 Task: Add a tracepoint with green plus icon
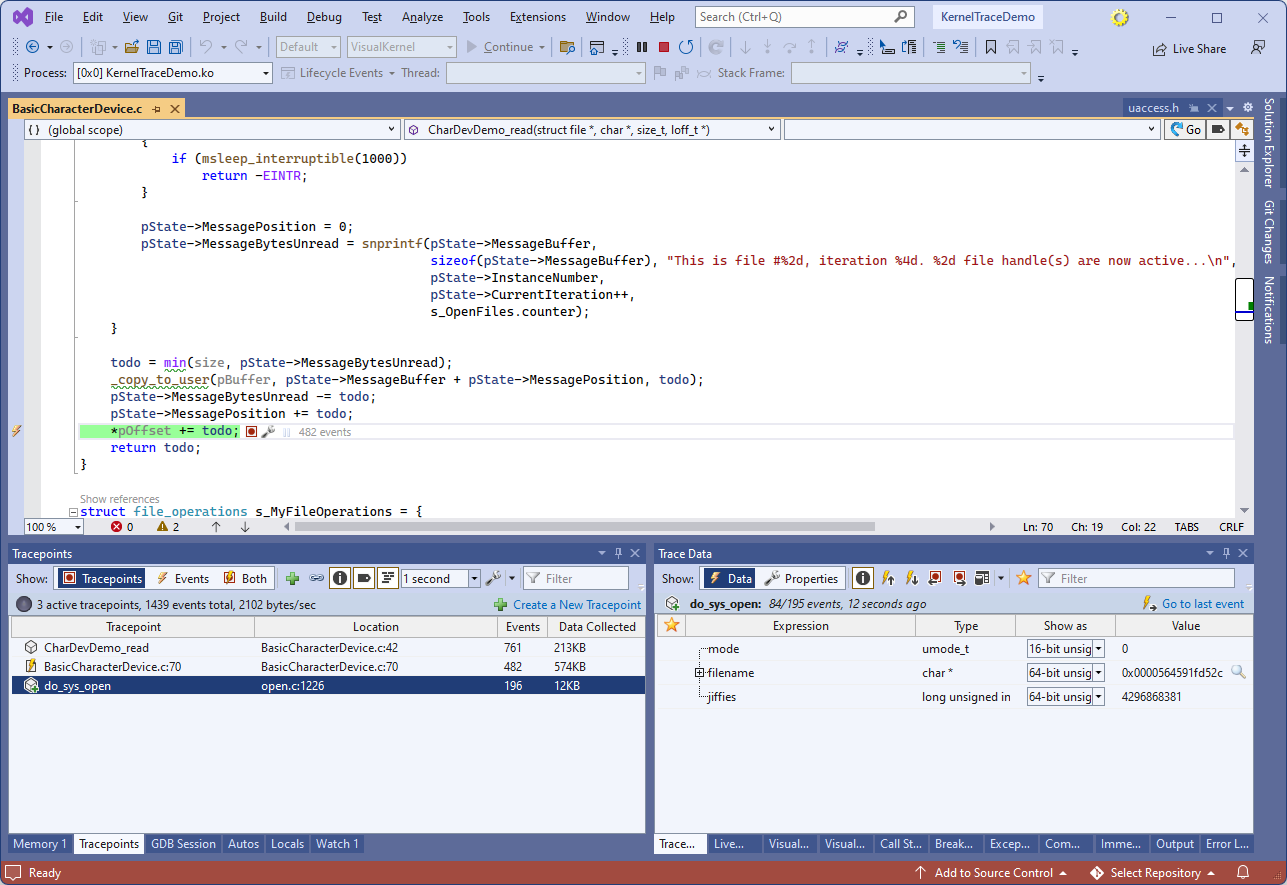[x=292, y=578]
